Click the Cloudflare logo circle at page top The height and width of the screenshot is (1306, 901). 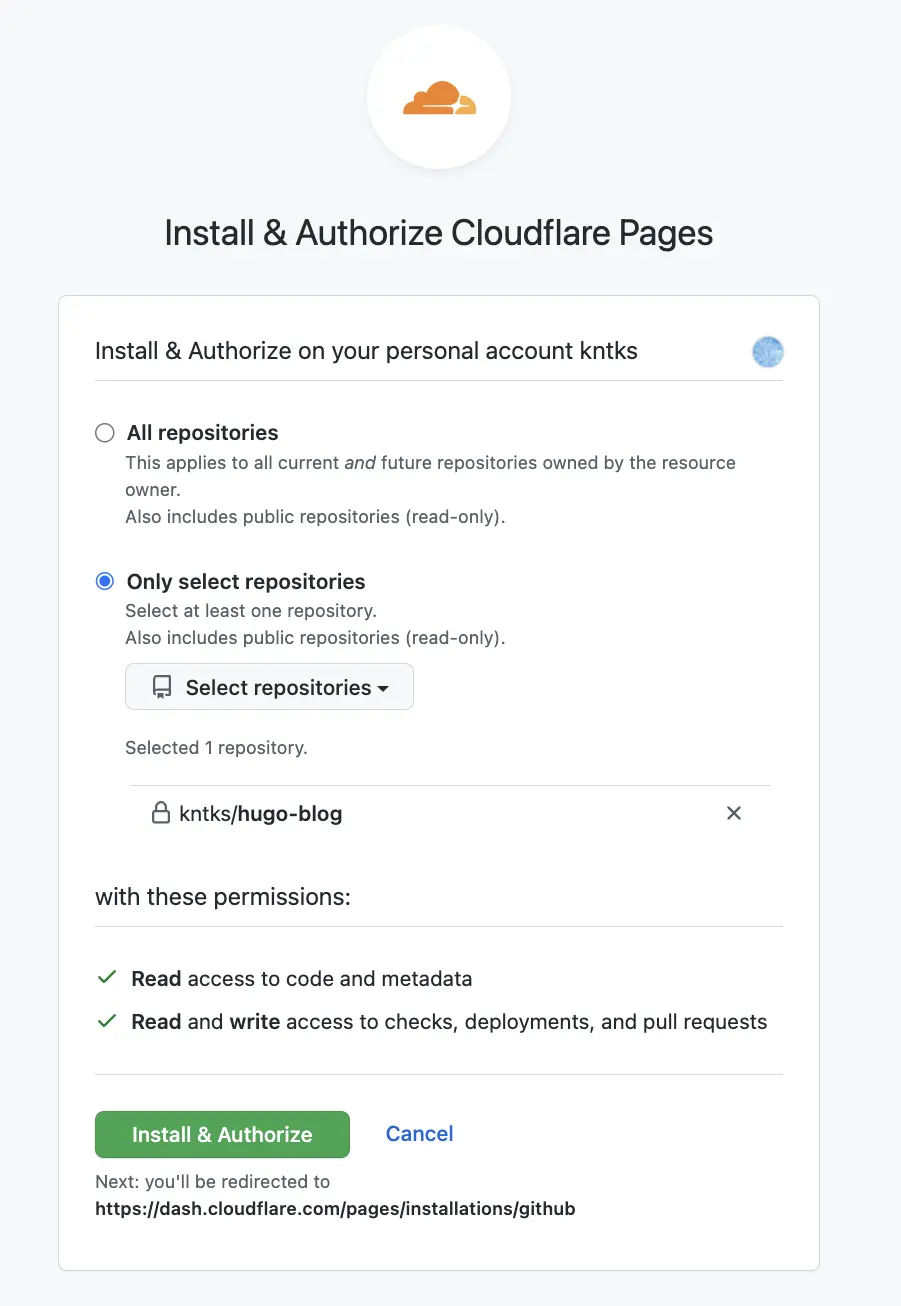coord(440,95)
